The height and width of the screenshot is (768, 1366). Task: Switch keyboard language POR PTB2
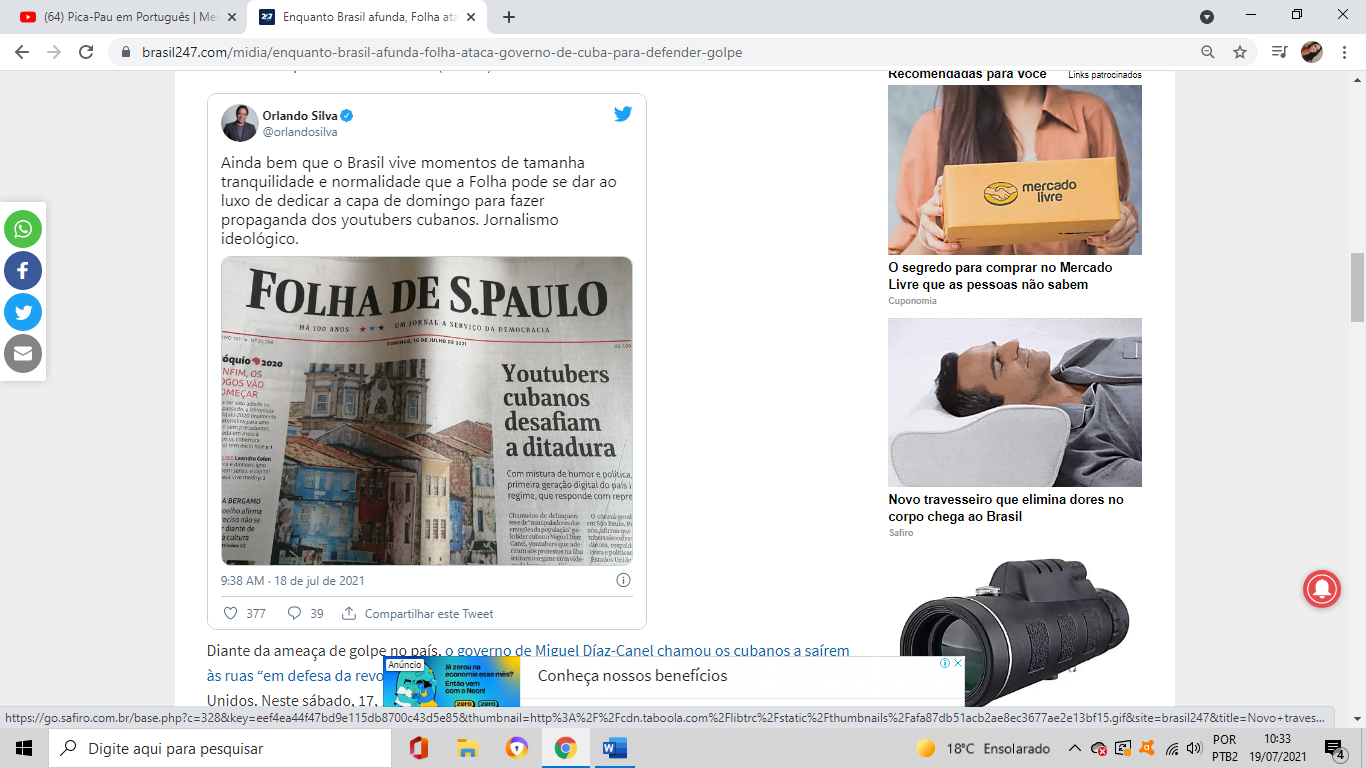coord(1224,748)
